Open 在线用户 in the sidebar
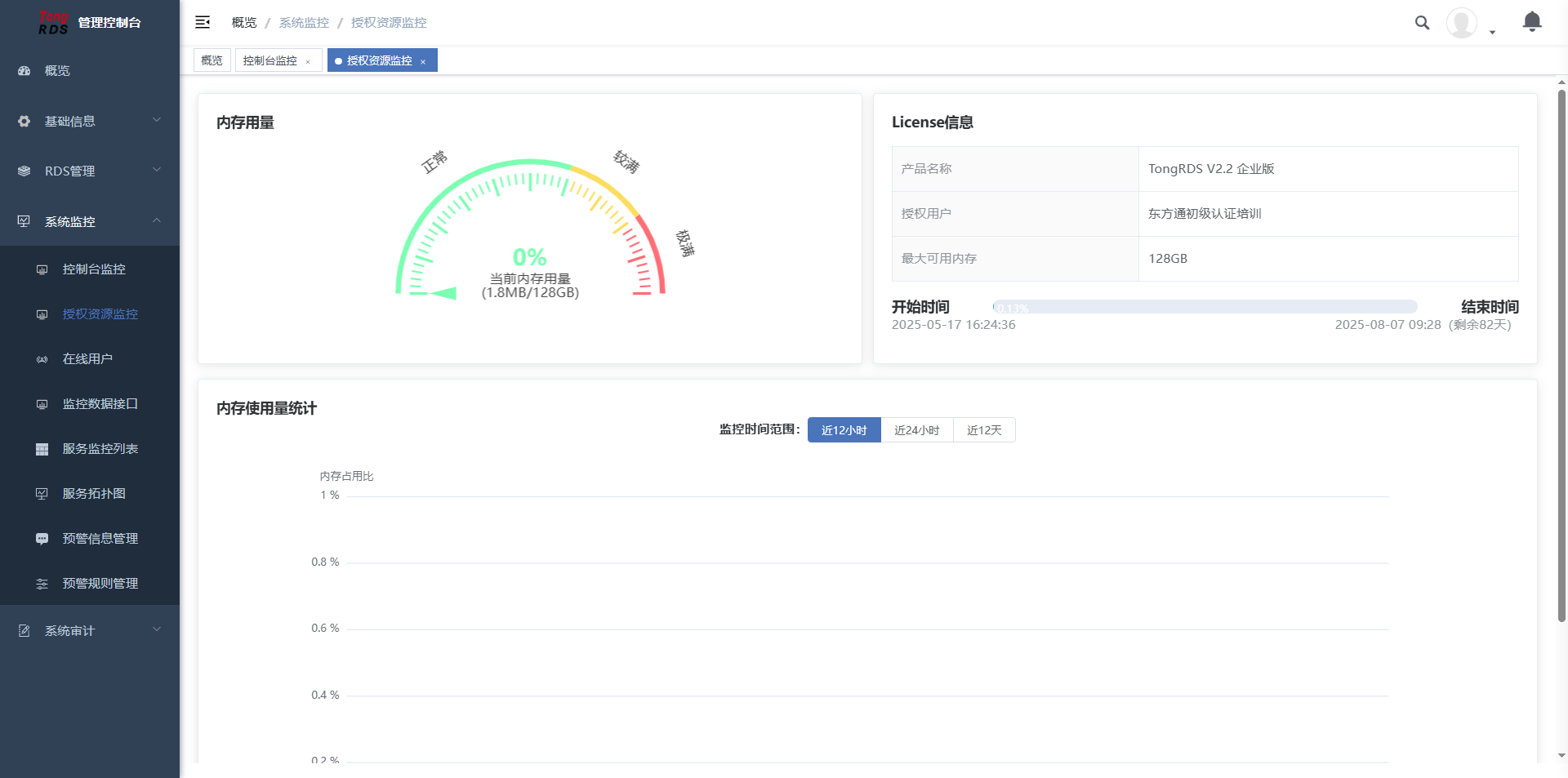Viewport: 1568px width, 778px height. coord(90,359)
